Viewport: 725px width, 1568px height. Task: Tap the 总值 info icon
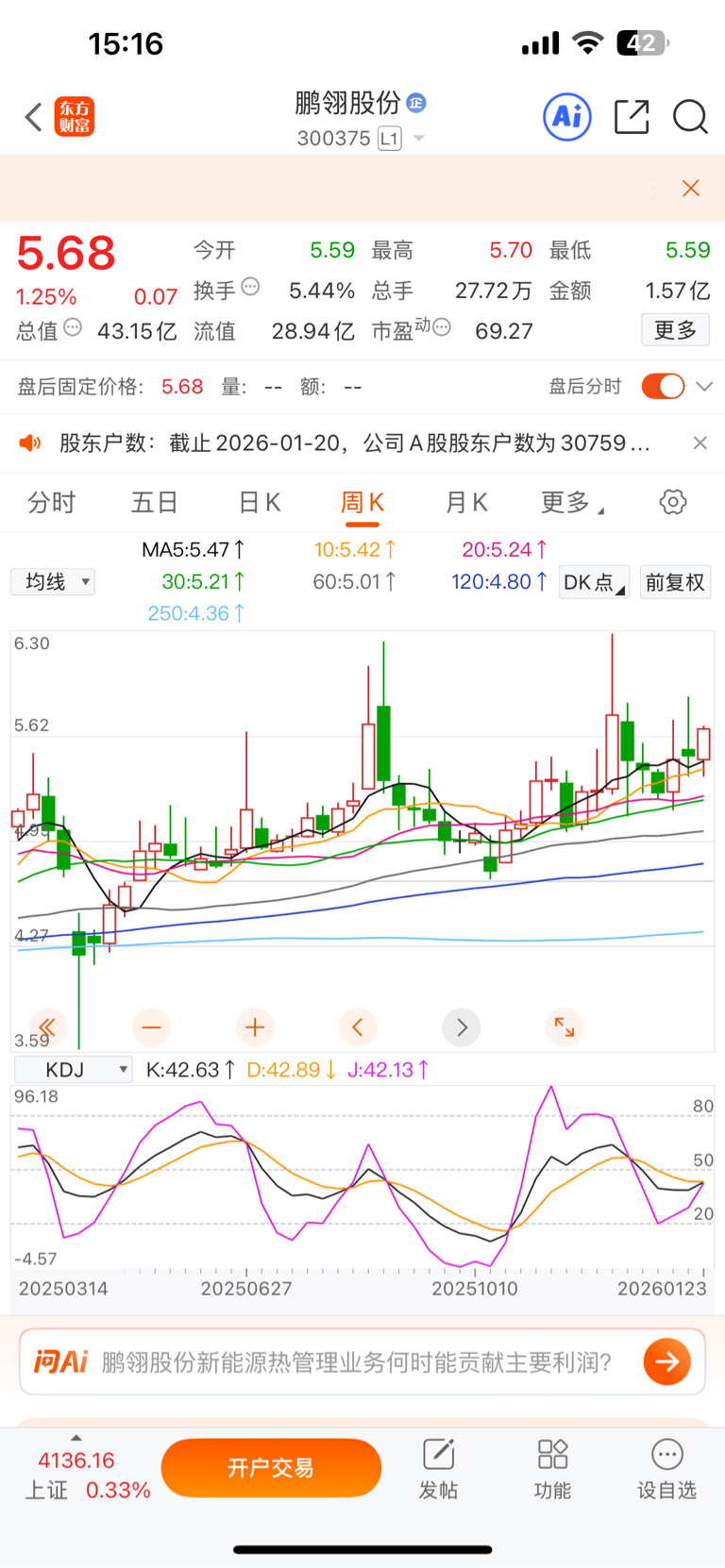73,327
